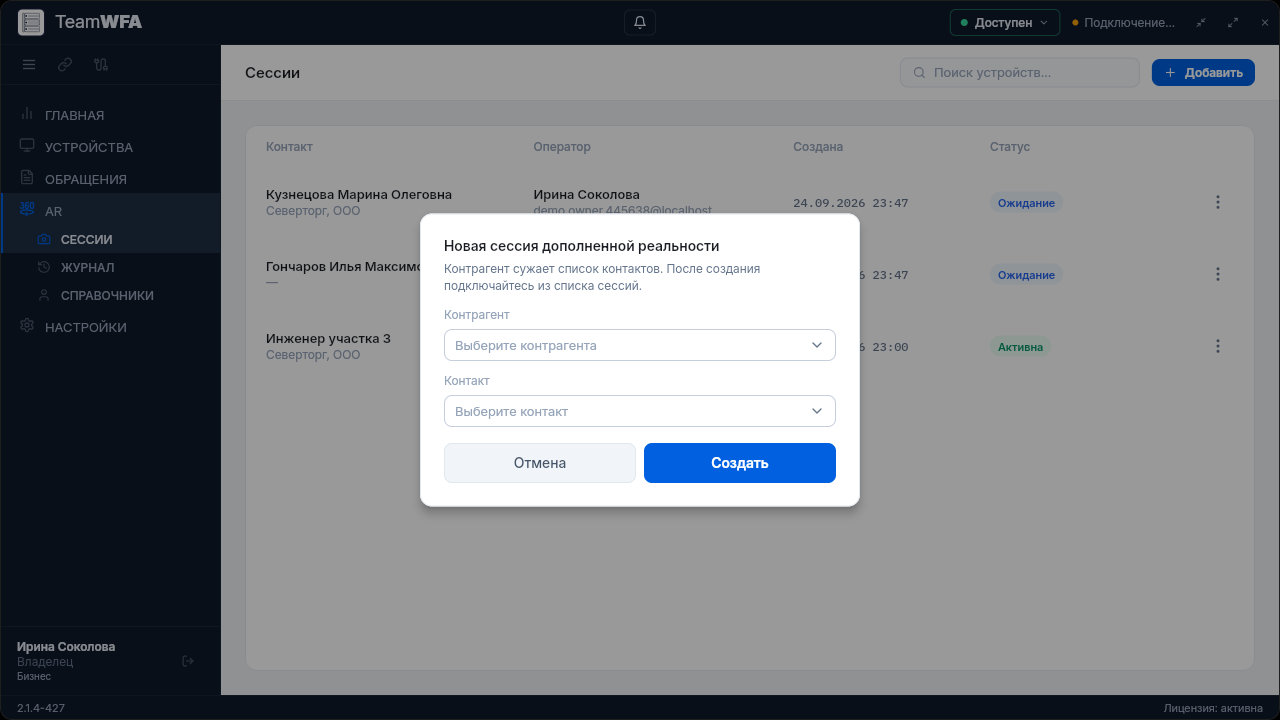The height and width of the screenshot is (720, 1280).
Task: Click the Добавить button
Action: [x=1203, y=72]
